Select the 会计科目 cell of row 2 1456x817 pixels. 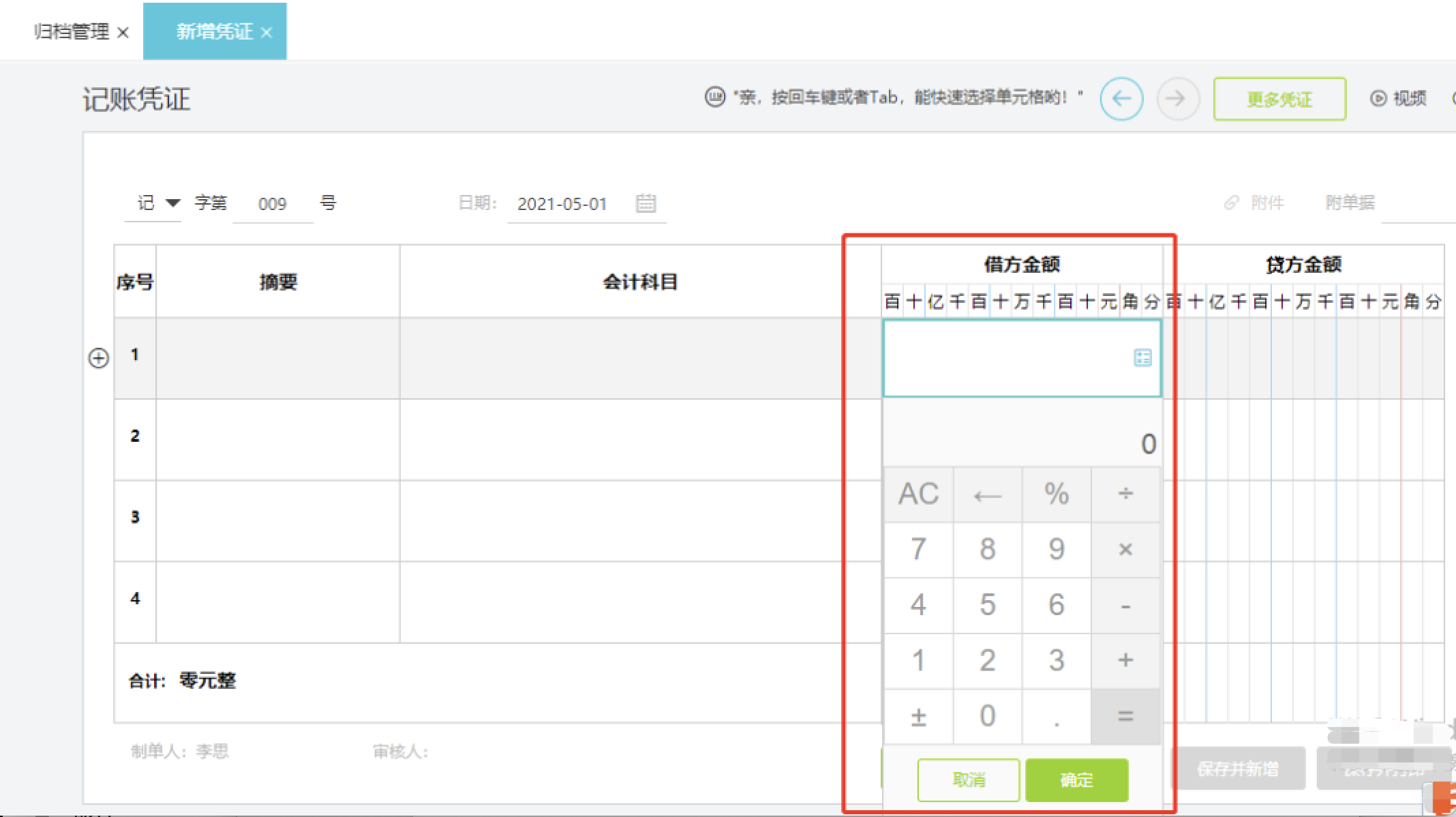[640, 439]
